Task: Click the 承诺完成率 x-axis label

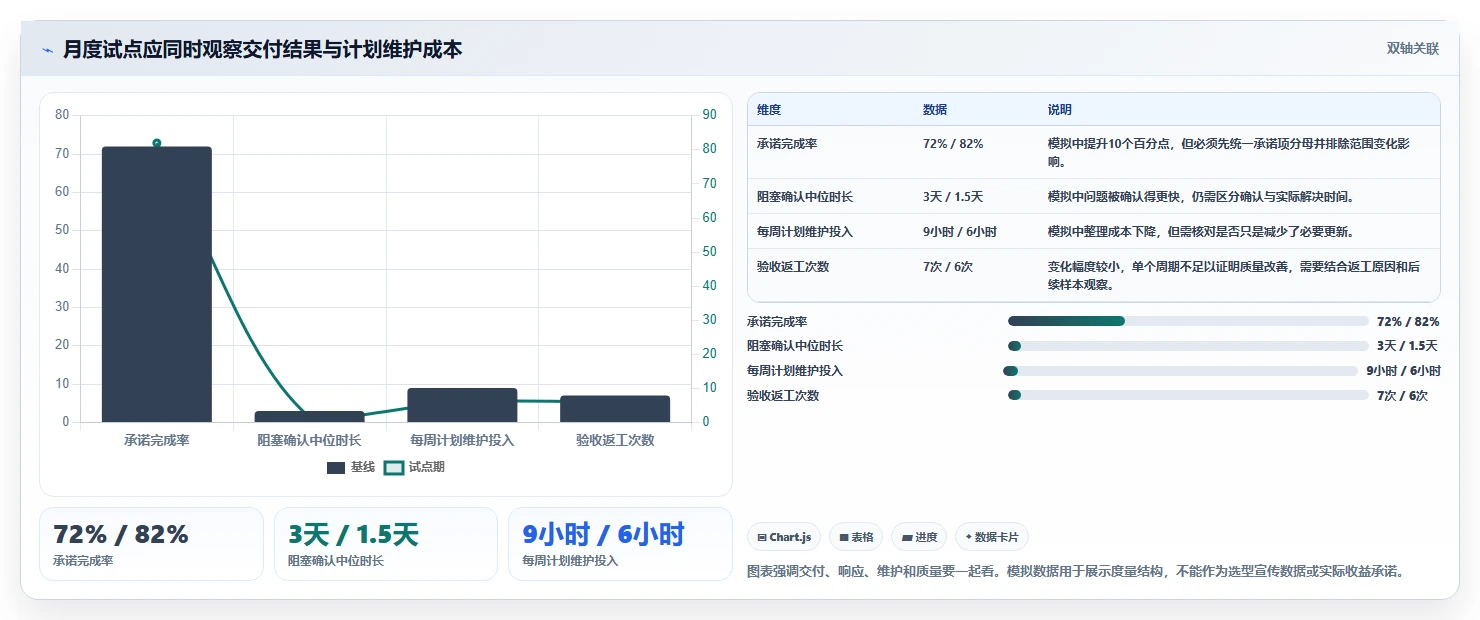Action: tap(157, 440)
